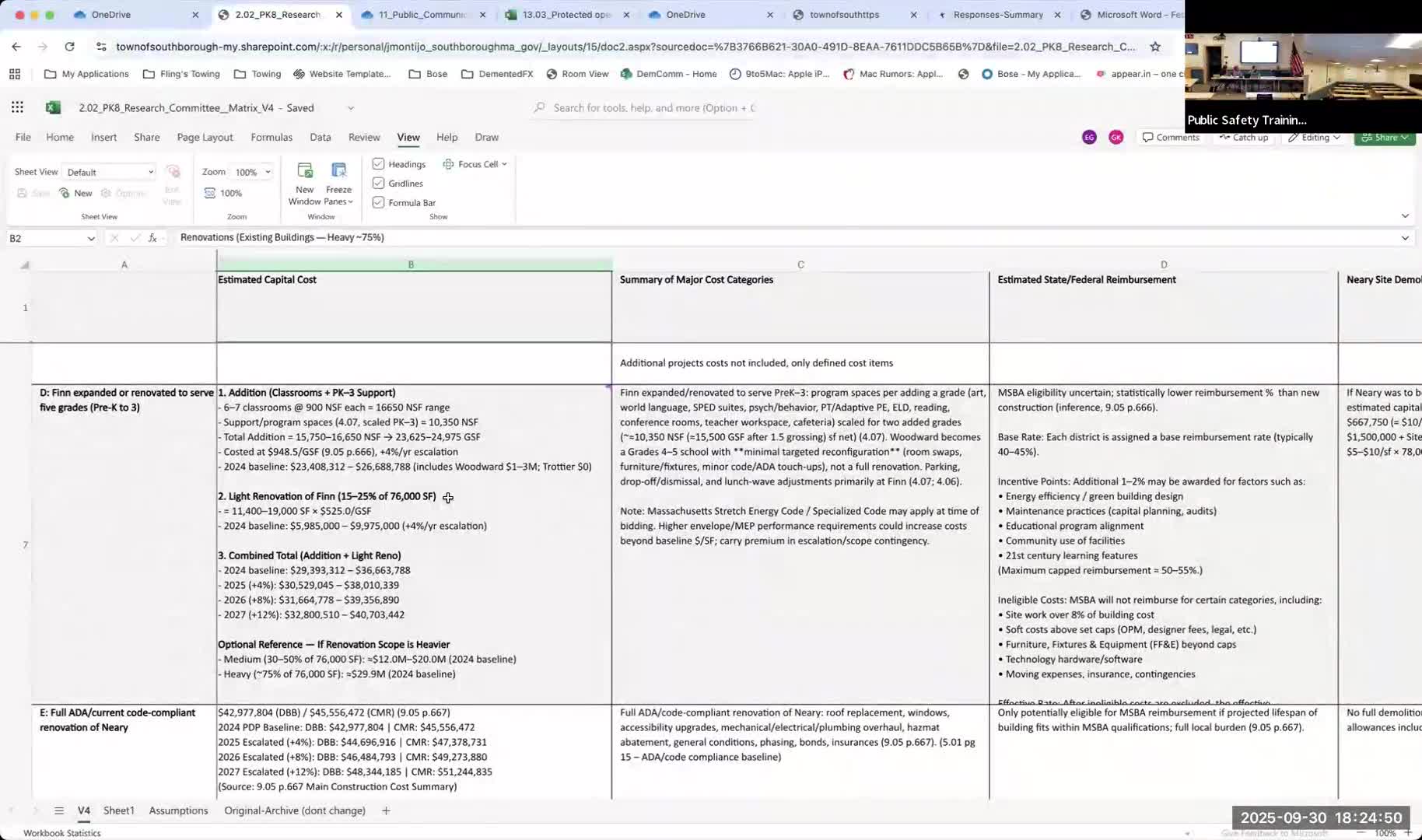Open the all sheets list icon
1422x840 pixels.
pyautogui.click(x=58, y=810)
